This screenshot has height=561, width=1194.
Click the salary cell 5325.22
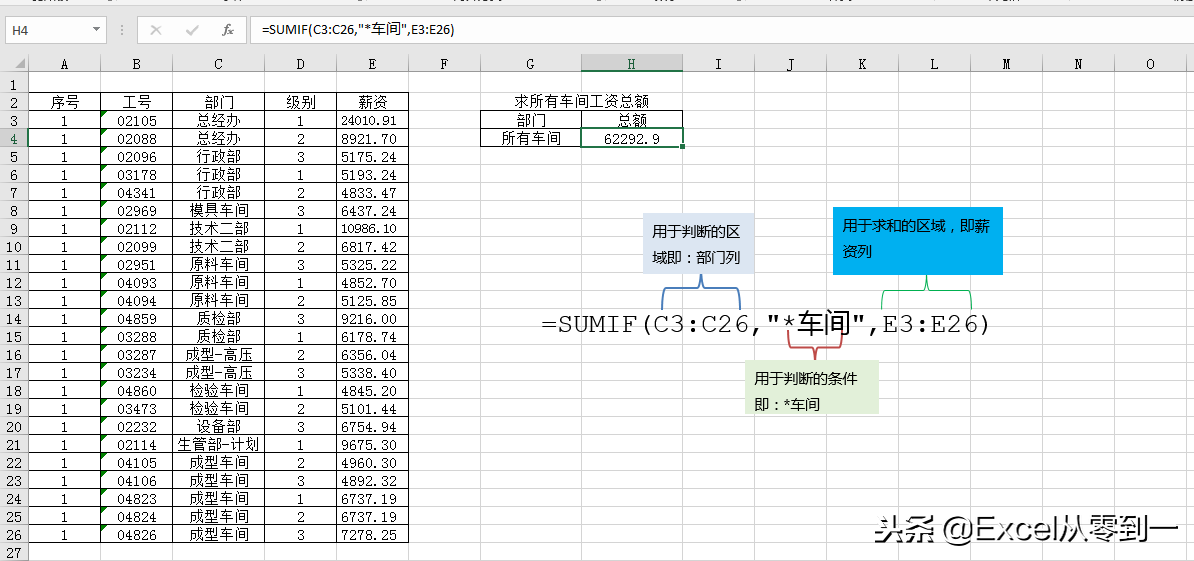point(372,264)
